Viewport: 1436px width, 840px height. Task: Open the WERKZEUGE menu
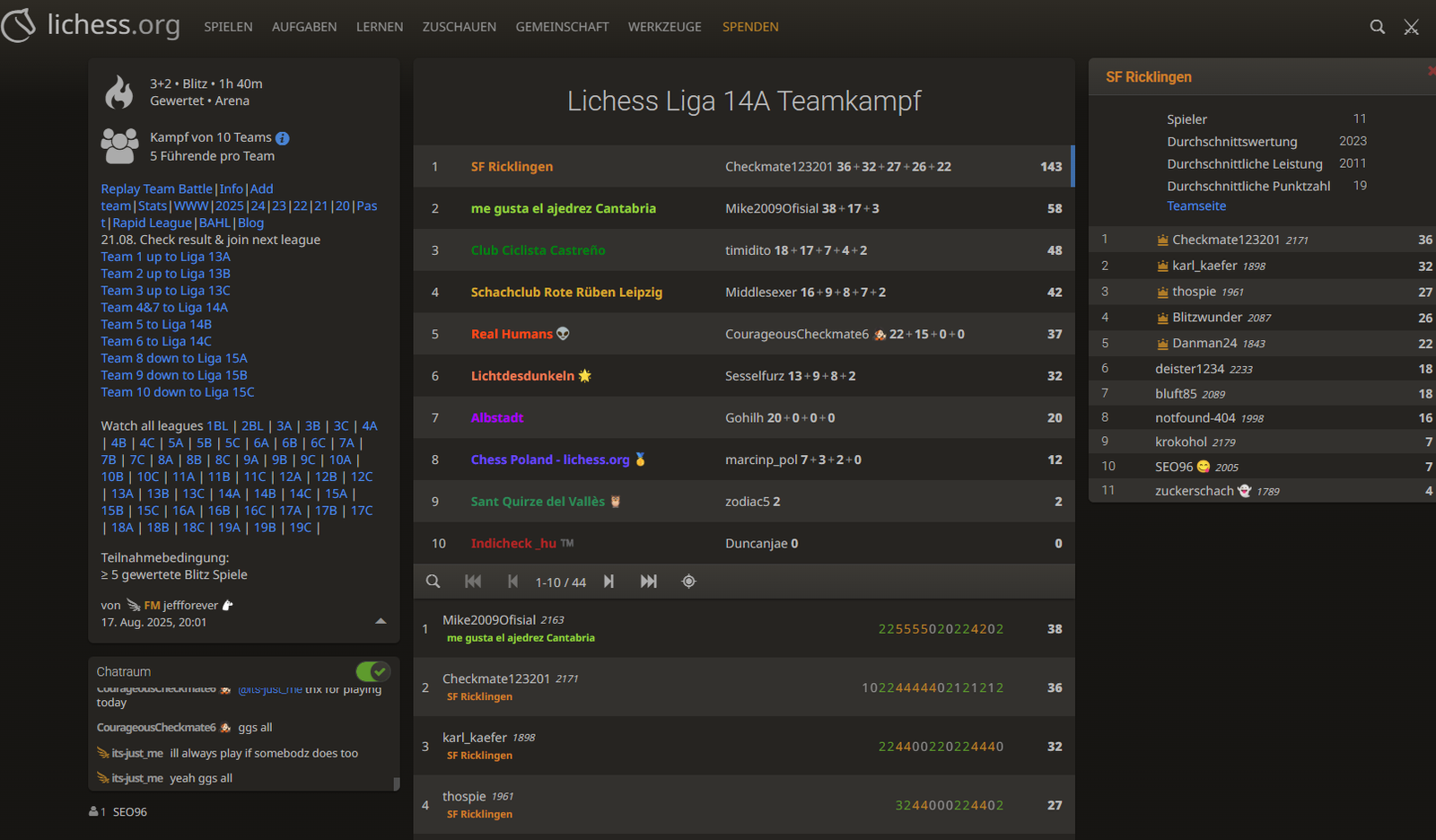pyautogui.click(x=665, y=27)
